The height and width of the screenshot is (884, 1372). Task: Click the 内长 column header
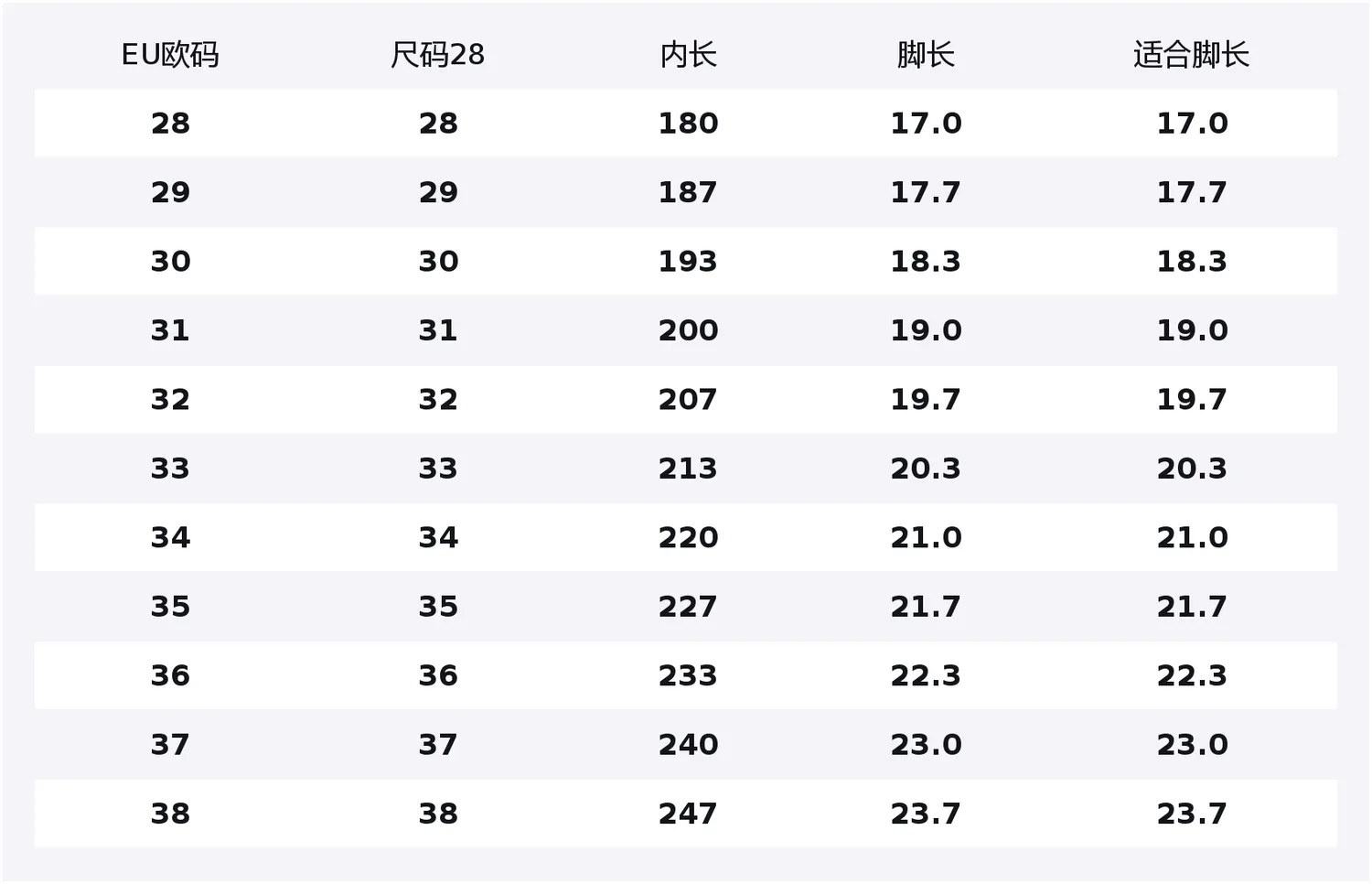[688, 55]
